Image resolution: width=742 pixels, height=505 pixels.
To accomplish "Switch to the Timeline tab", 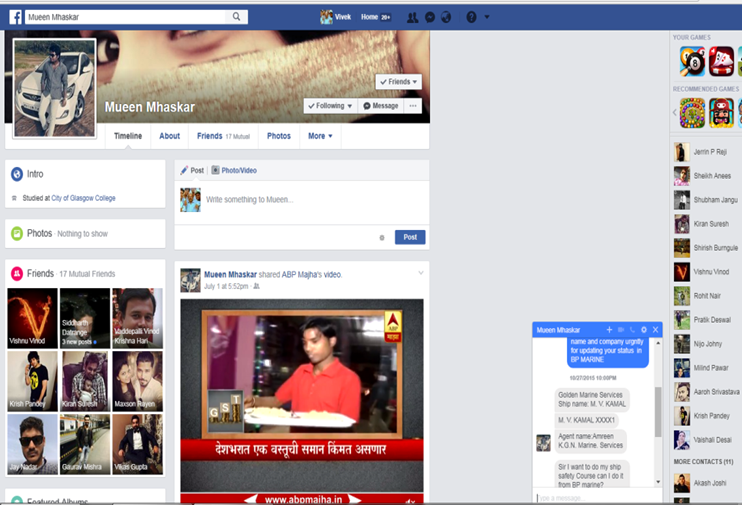I will pos(128,136).
